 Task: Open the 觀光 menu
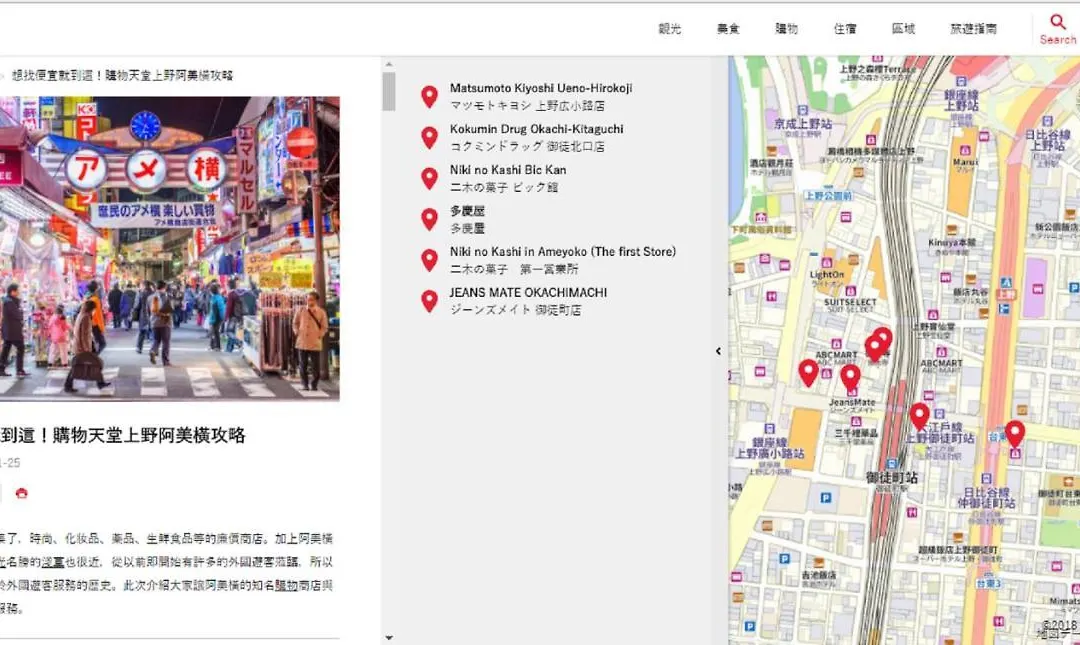click(x=669, y=28)
